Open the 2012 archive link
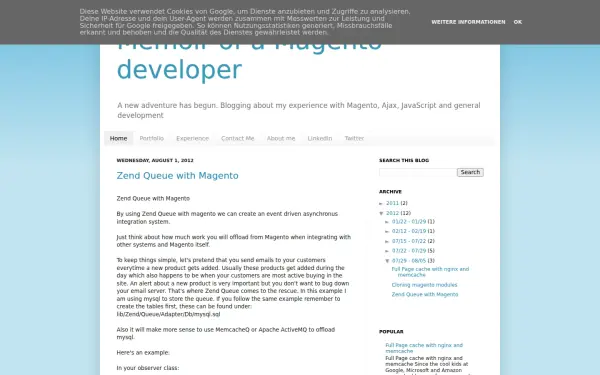Screen dimensions: 600x375 click(392, 213)
